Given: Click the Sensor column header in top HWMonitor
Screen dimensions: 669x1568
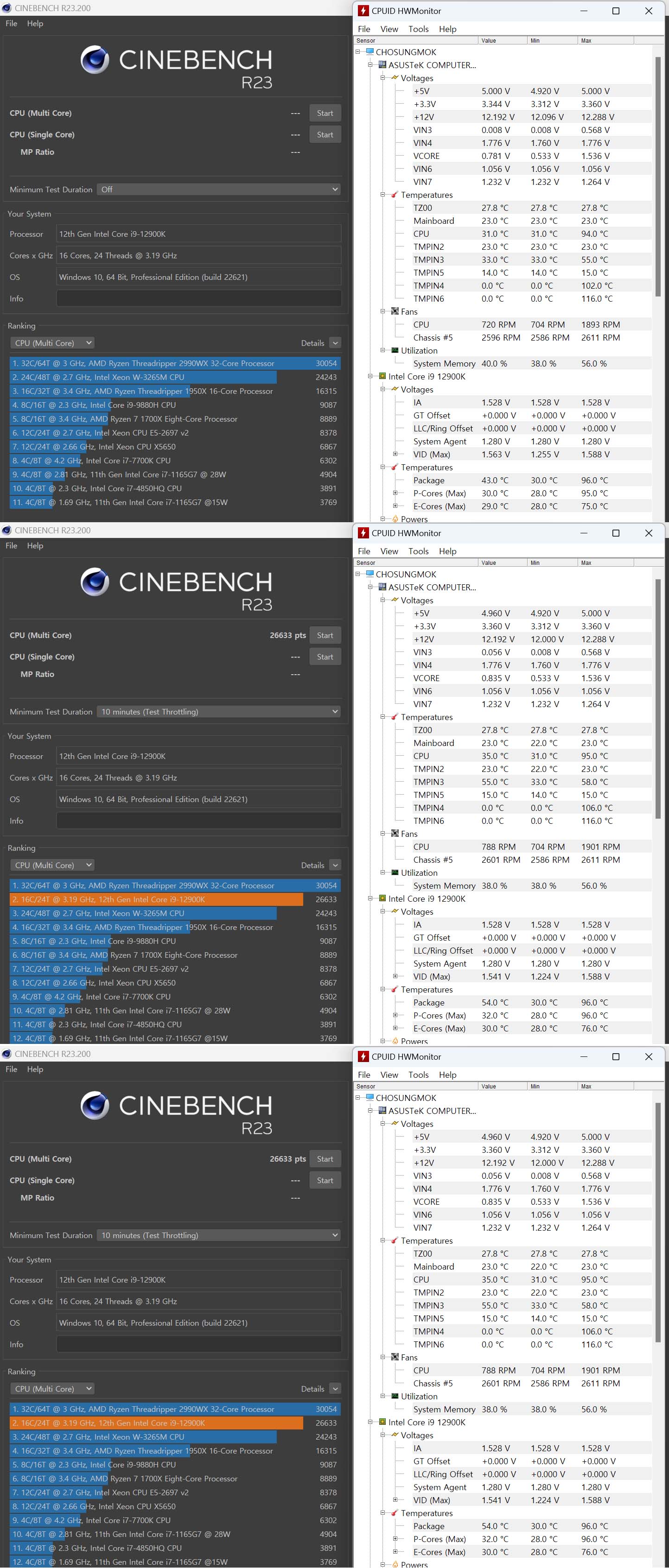Looking at the screenshot, I should (416, 40).
